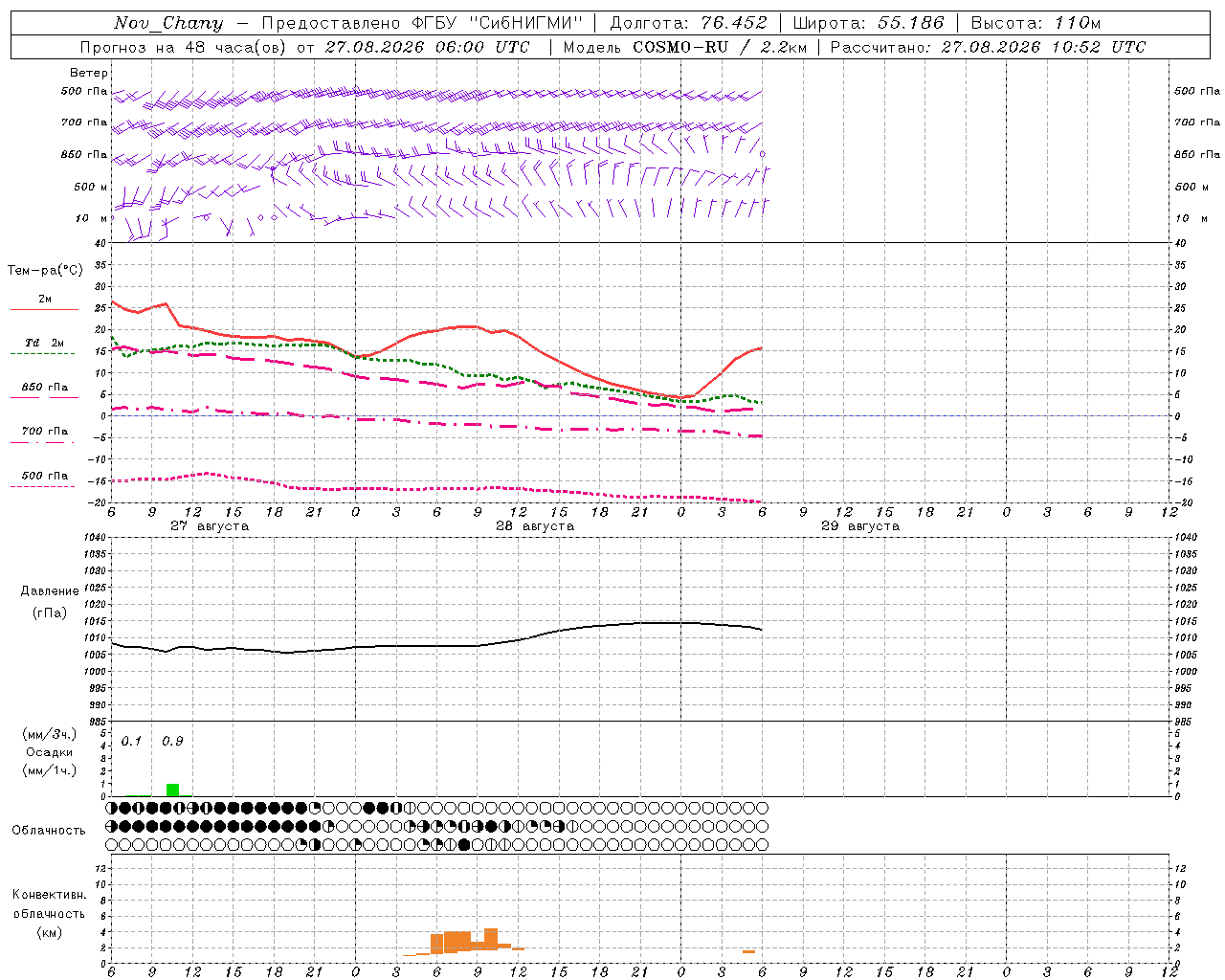This screenshot has height=980, width=1225.
Task: Click the 0.9 precipitation value label
Action: tap(172, 741)
